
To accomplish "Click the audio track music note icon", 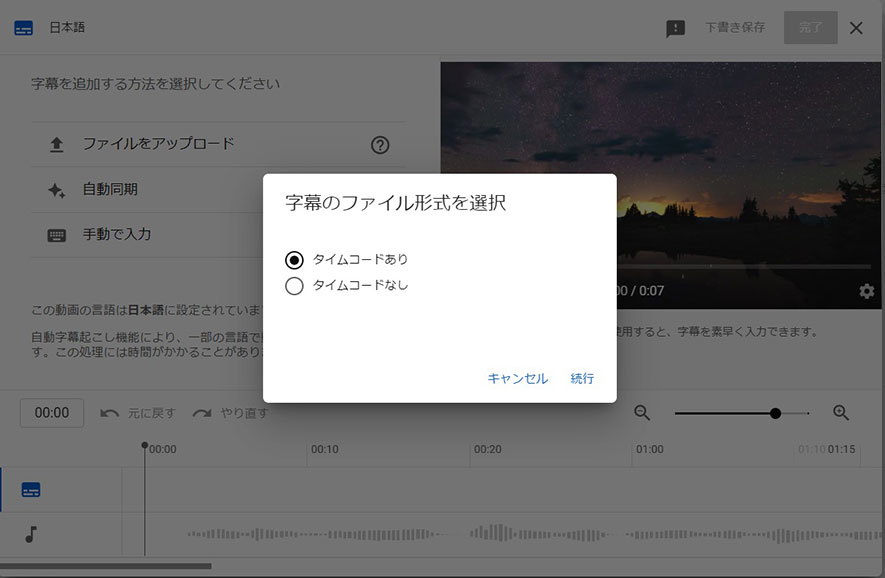I will pos(31,534).
